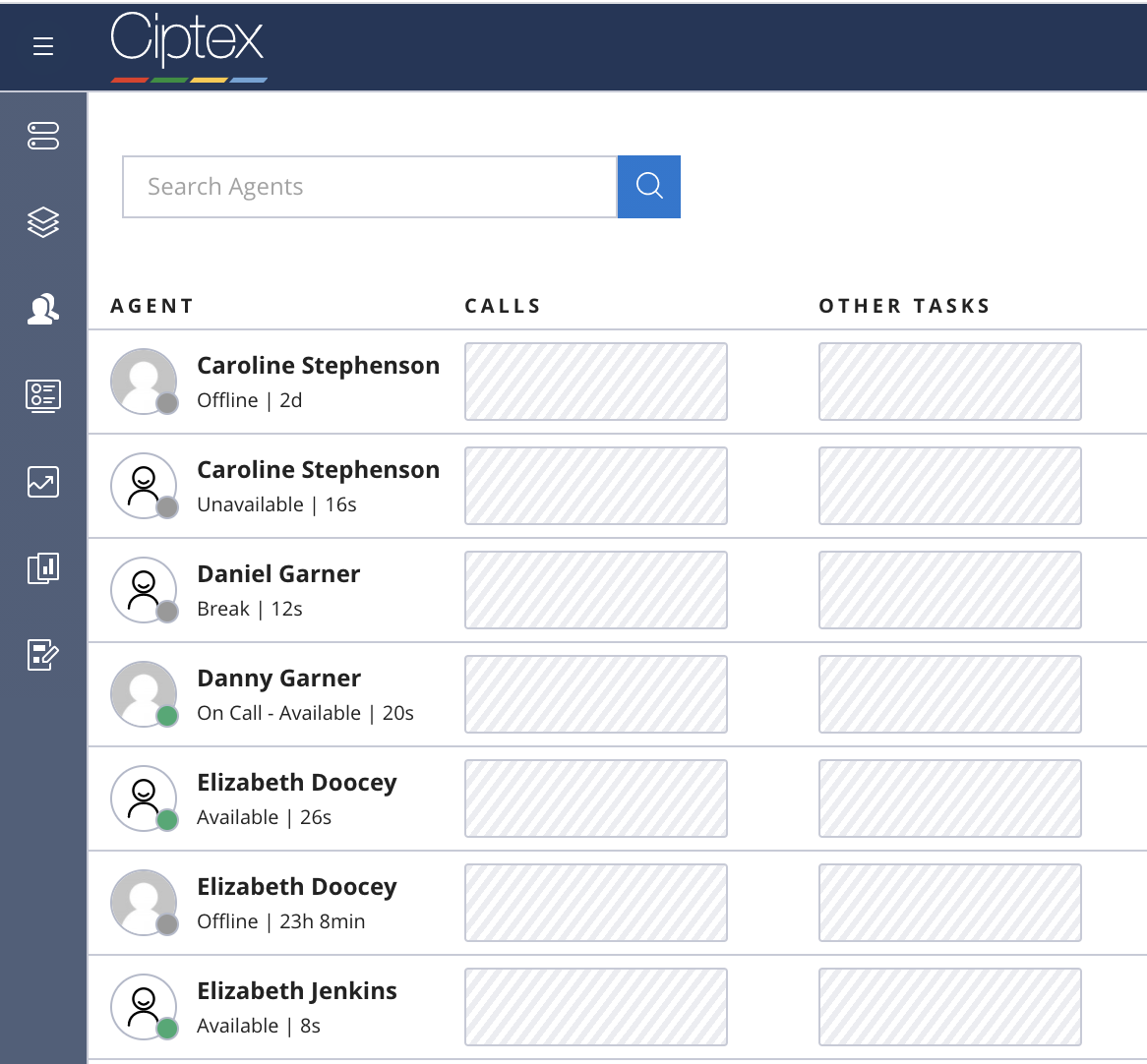
Task: Click Danny Garner's avatar
Action: (144, 694)
